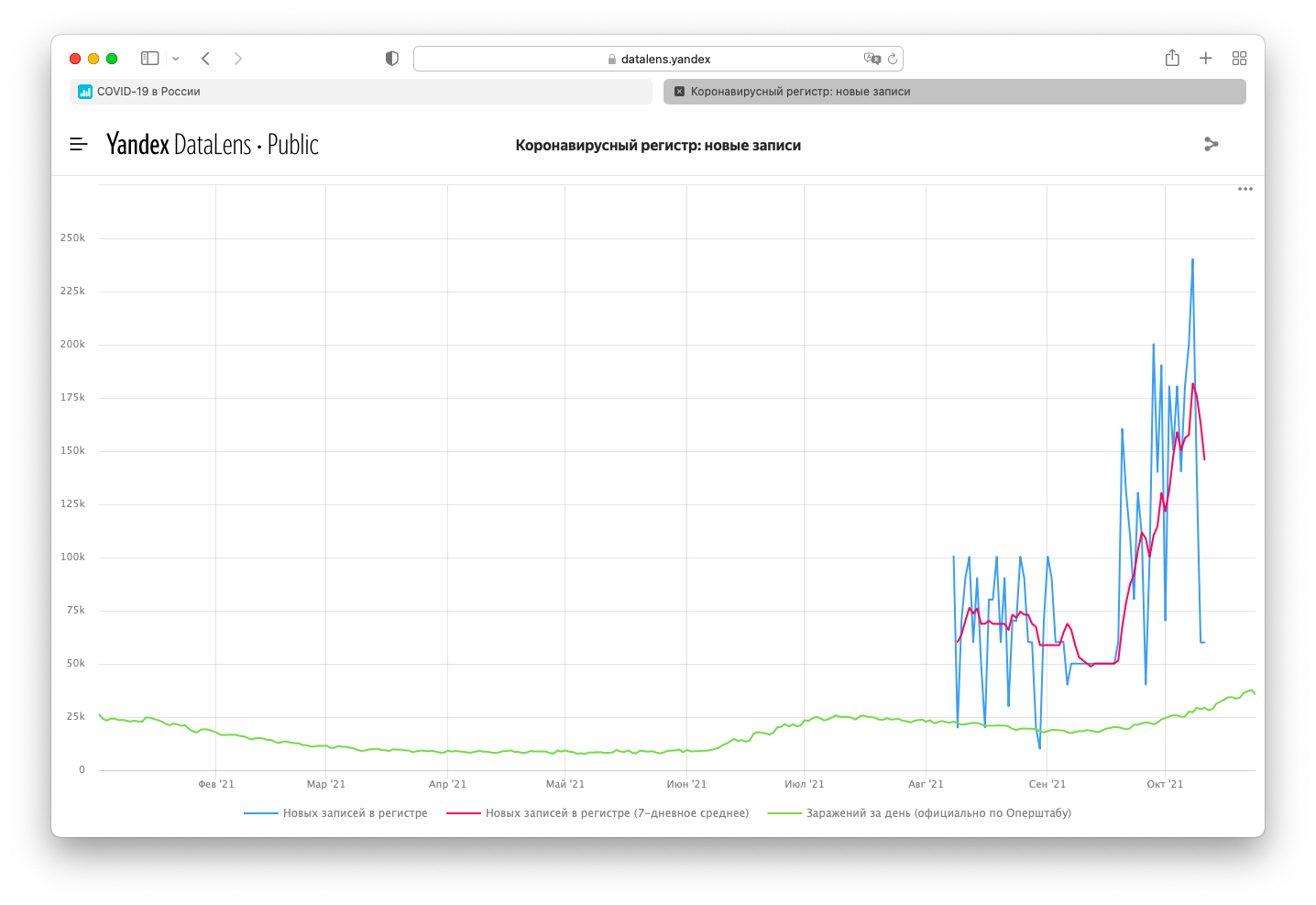Click the x-axis label Окт '21
1316x905 pixels.
tap(1165, 784)
